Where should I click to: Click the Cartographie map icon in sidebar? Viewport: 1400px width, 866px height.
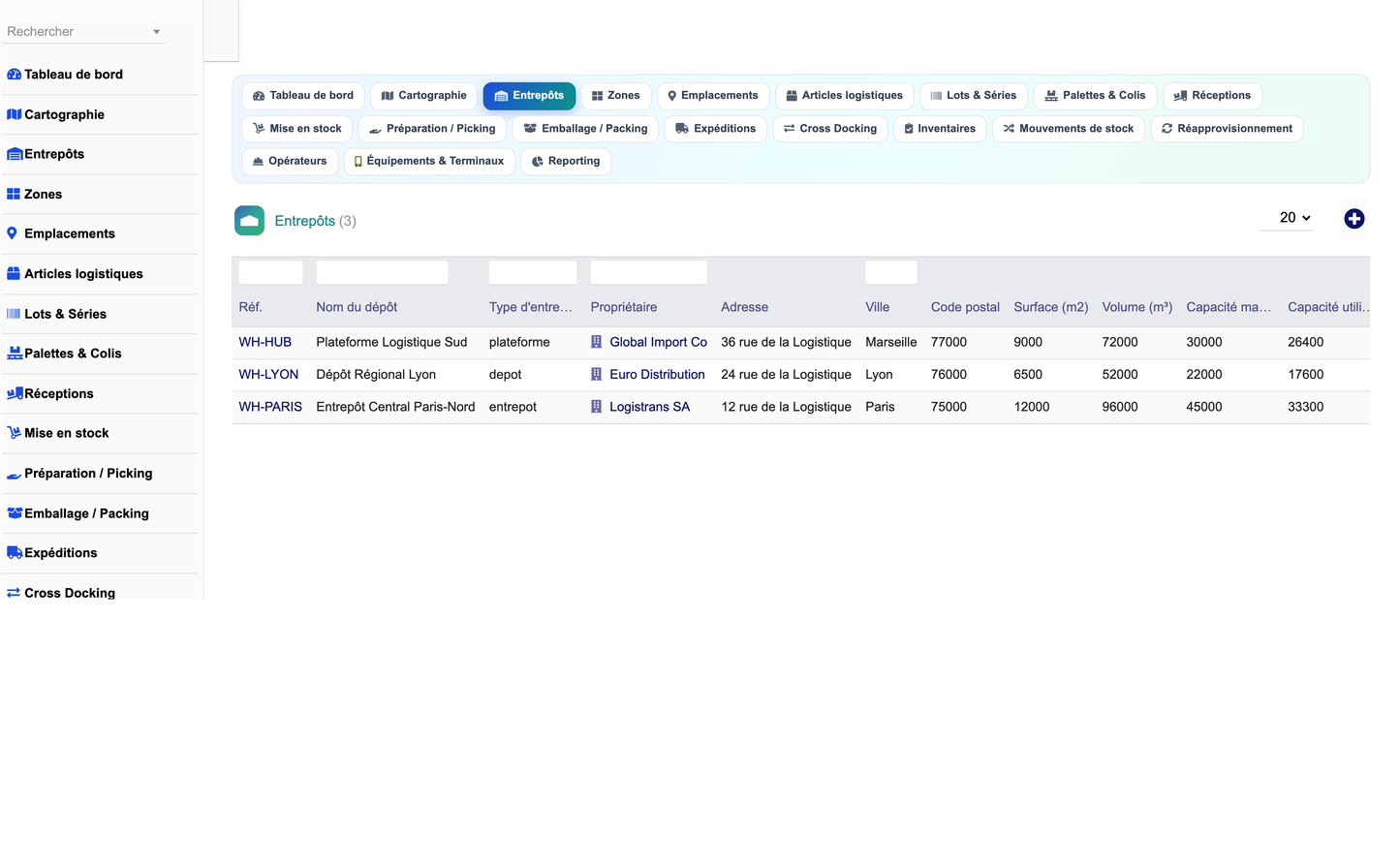pos(14,114)
